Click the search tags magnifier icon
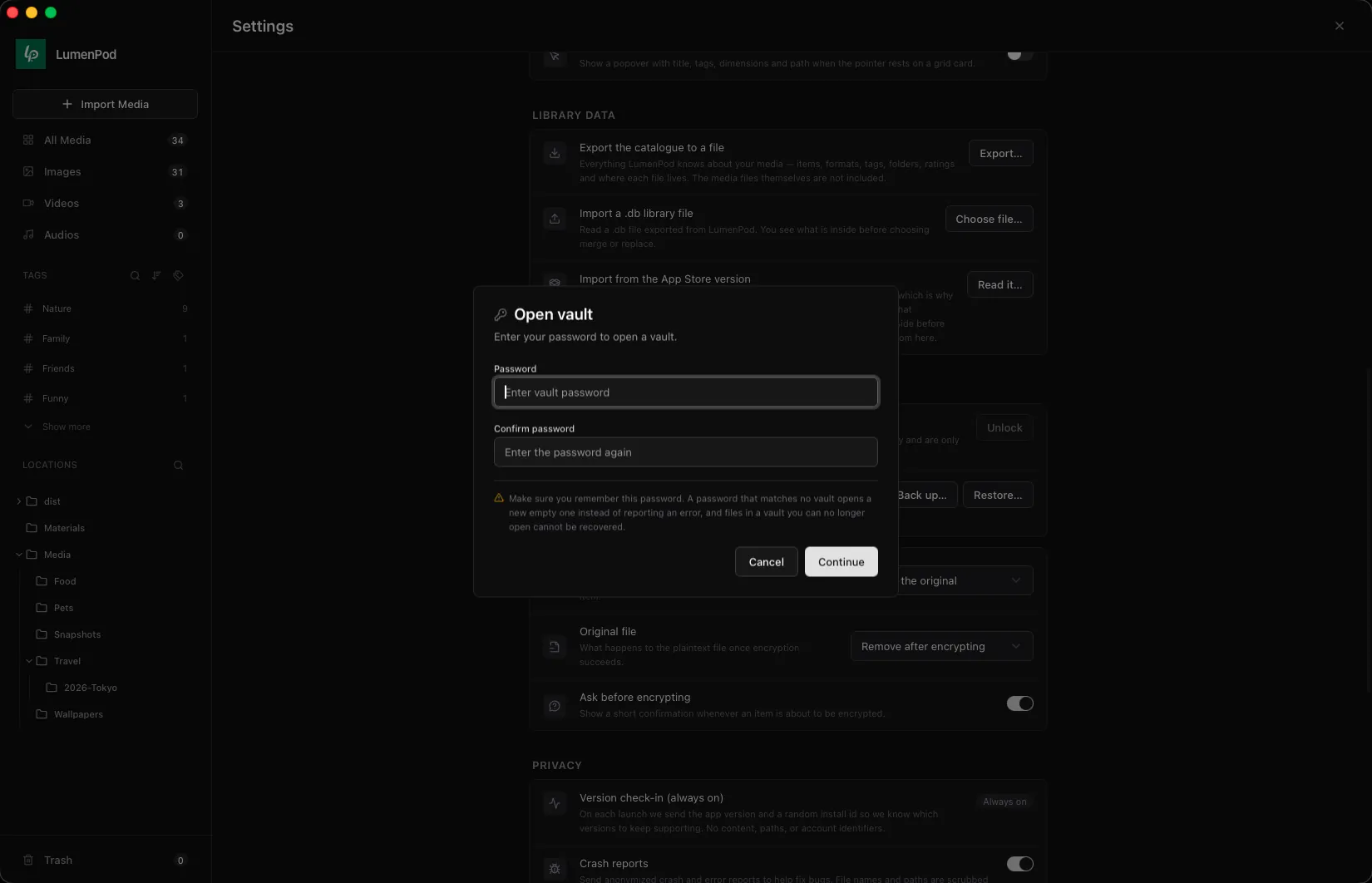1372x883 pixels. pyautogui.click(x=135, y=275)
